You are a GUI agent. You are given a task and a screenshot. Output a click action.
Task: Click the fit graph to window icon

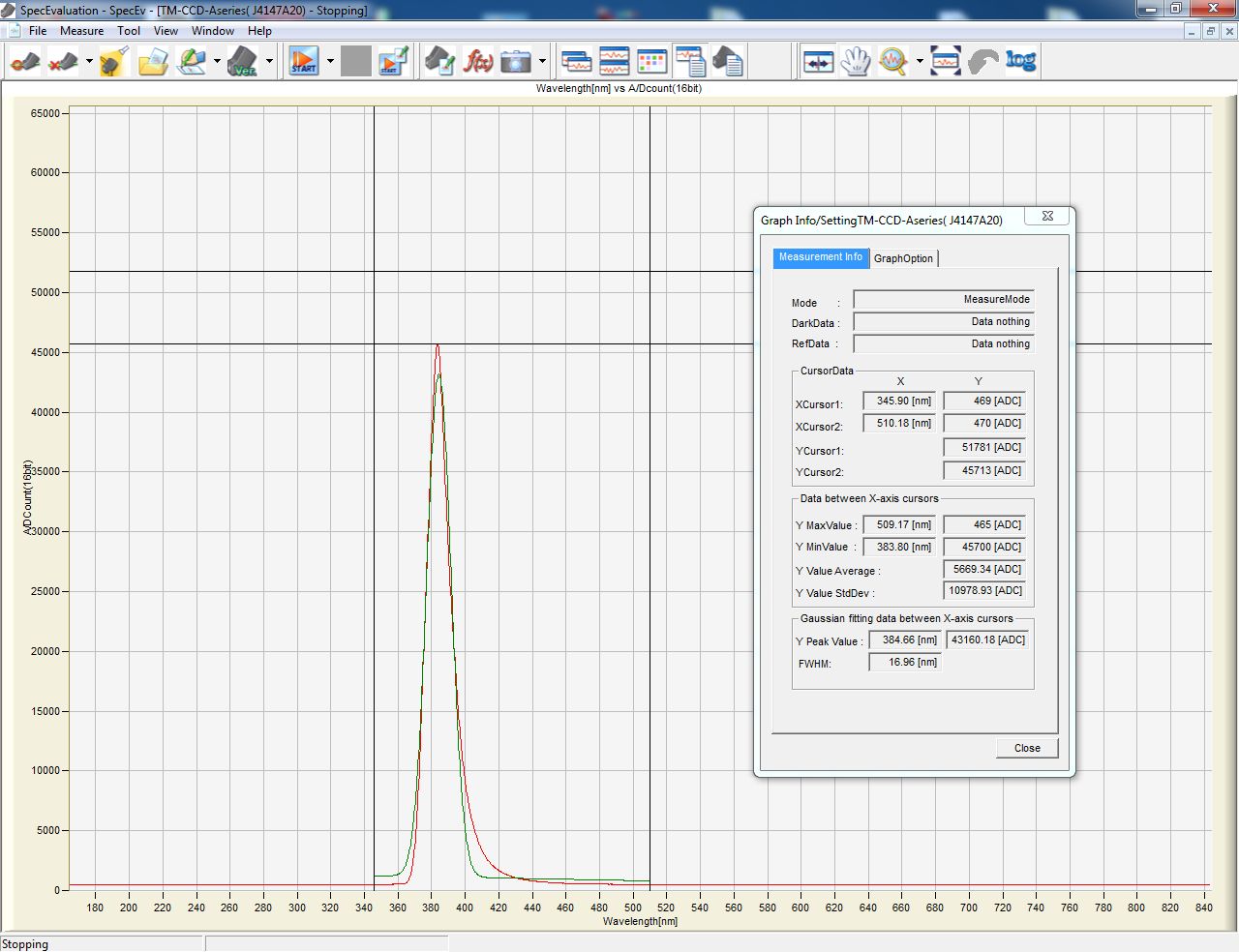point(945,62)
